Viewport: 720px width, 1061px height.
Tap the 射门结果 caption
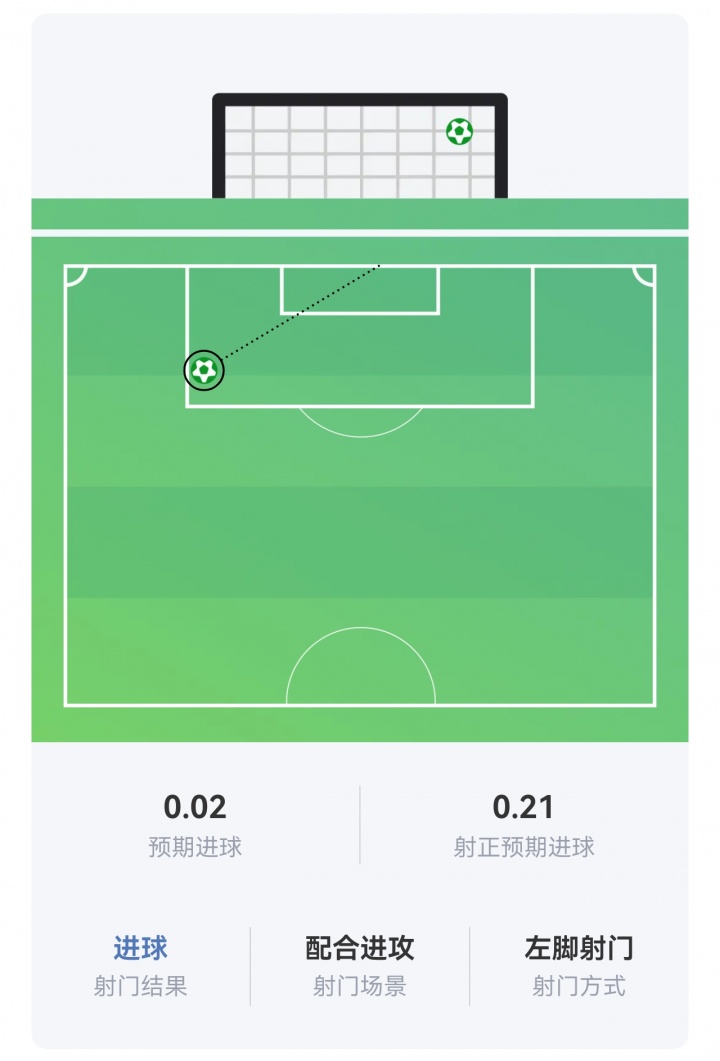coord(140,986)
